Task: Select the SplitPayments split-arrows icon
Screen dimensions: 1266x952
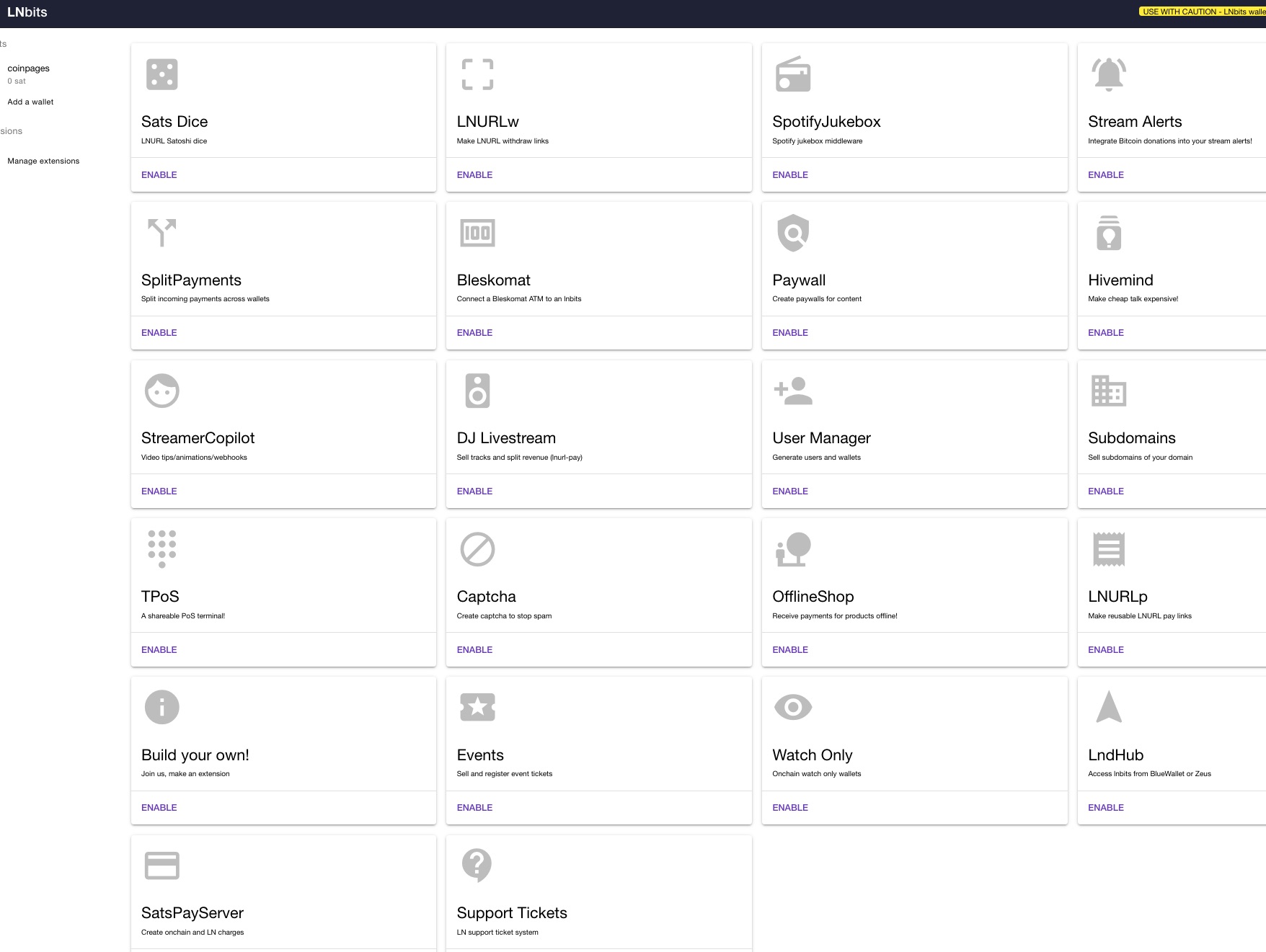Action: click(161, 232)
